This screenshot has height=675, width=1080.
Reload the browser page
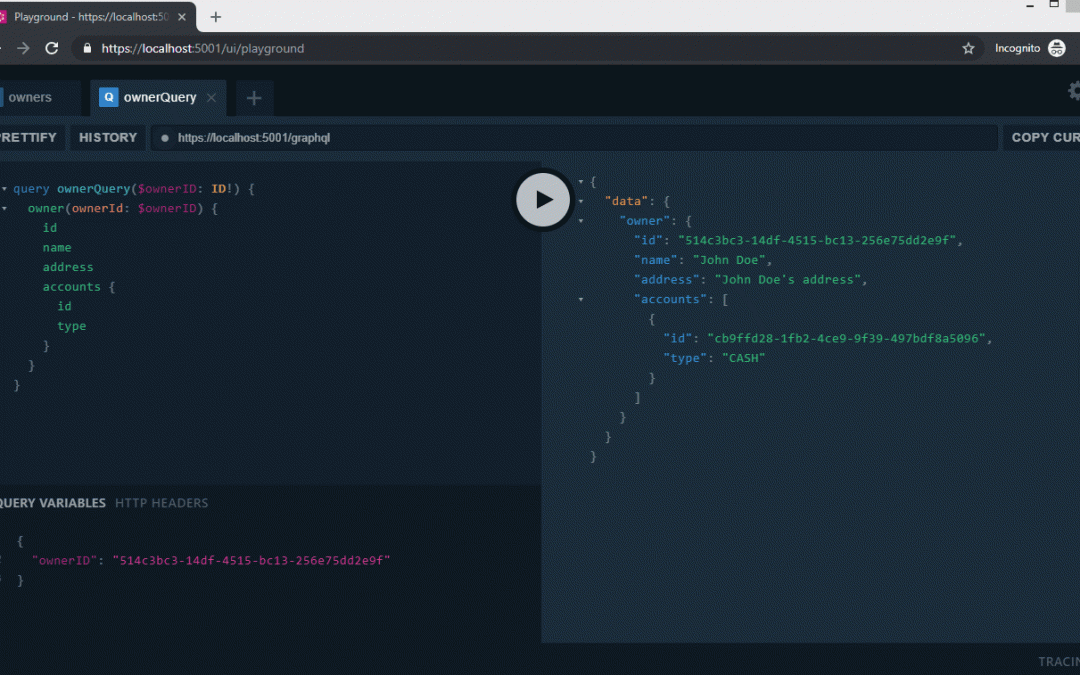[52, 48]
